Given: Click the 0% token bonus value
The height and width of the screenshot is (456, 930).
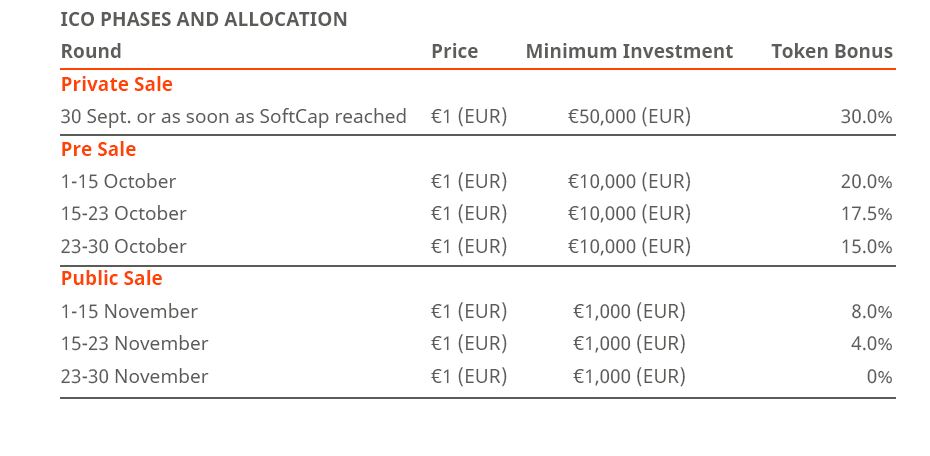Looking at the screenshot, I should (880, 377).
